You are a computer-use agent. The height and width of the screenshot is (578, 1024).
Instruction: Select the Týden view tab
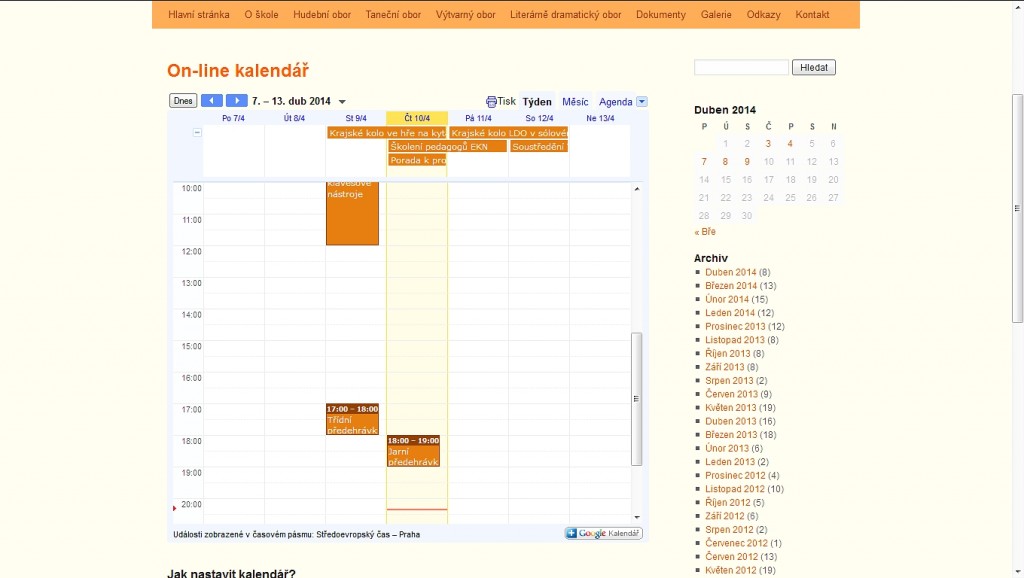click(x=537, y=102)
